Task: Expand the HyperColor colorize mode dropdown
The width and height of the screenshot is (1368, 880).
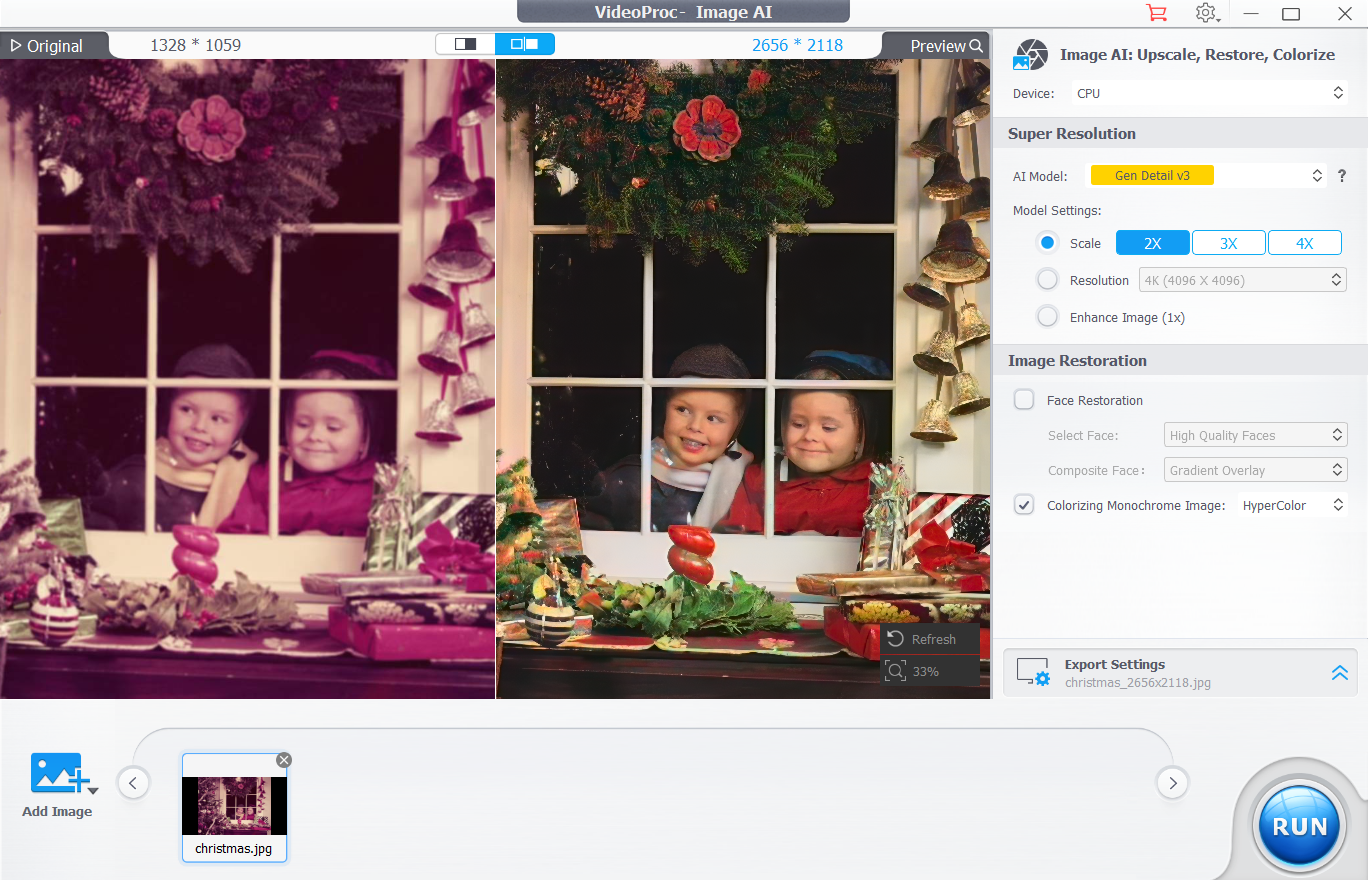Action: pos(1292,505)
